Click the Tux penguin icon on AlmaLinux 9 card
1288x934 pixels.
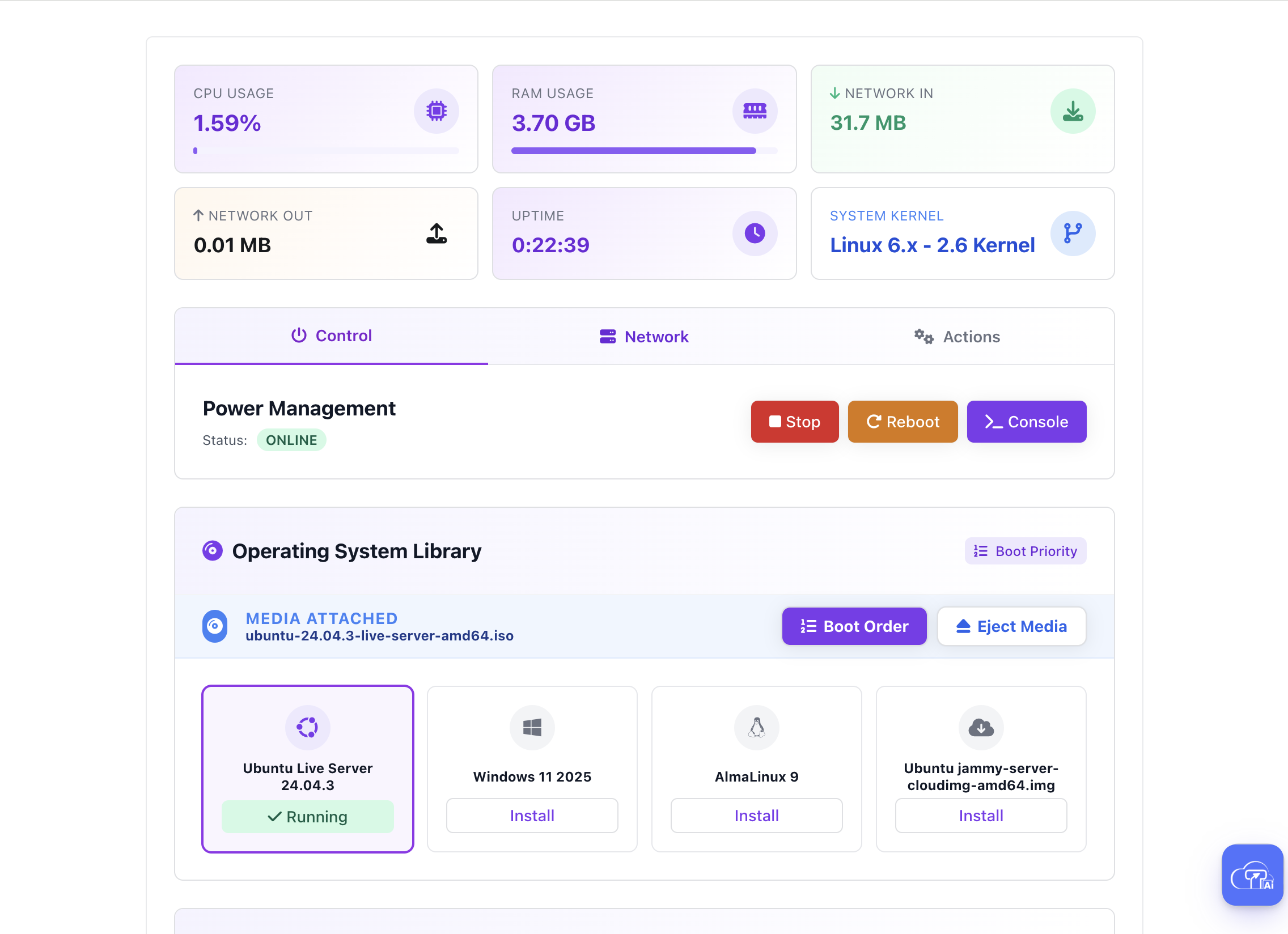756,727
